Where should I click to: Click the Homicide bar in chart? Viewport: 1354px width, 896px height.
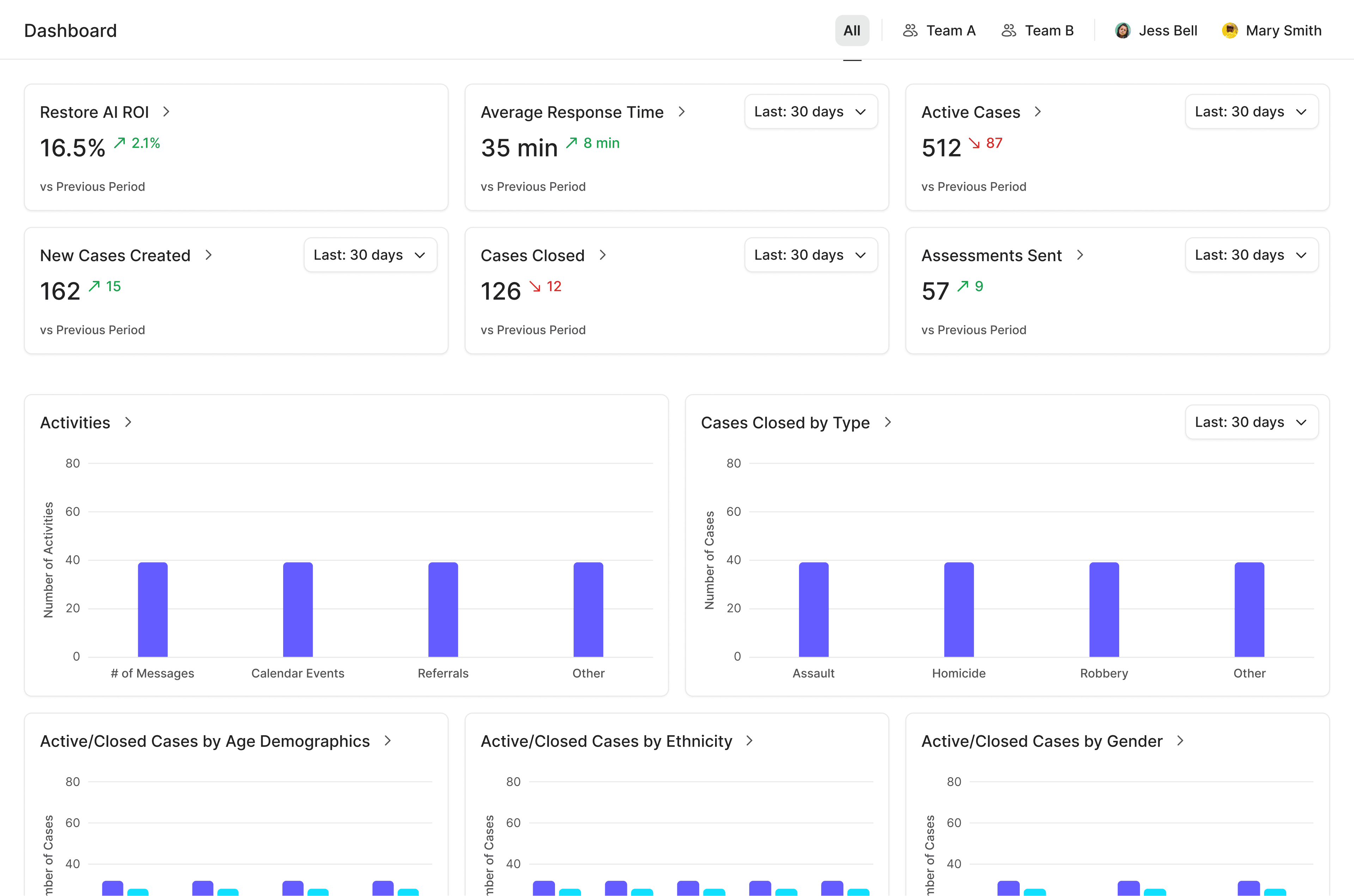coord(958,609)
